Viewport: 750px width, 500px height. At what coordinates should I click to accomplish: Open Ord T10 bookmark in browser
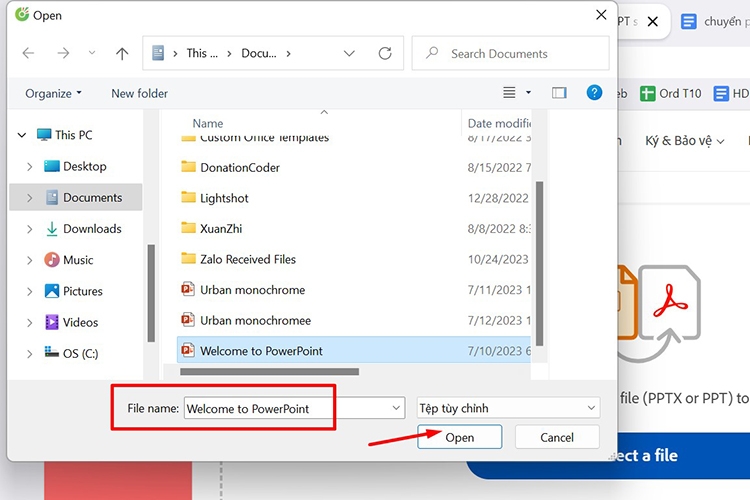pyautogui.click(x=671, y=93)
